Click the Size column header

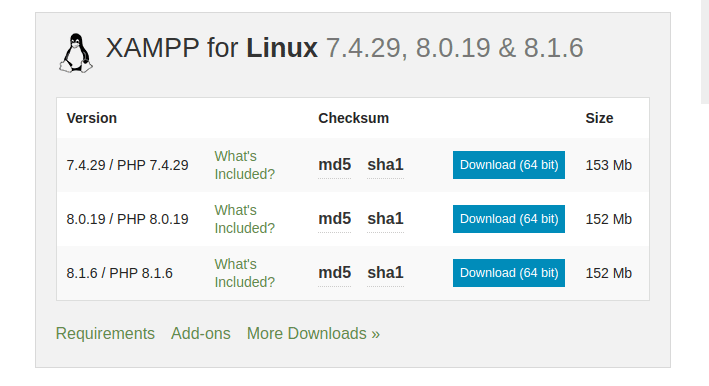pos(600,118)
